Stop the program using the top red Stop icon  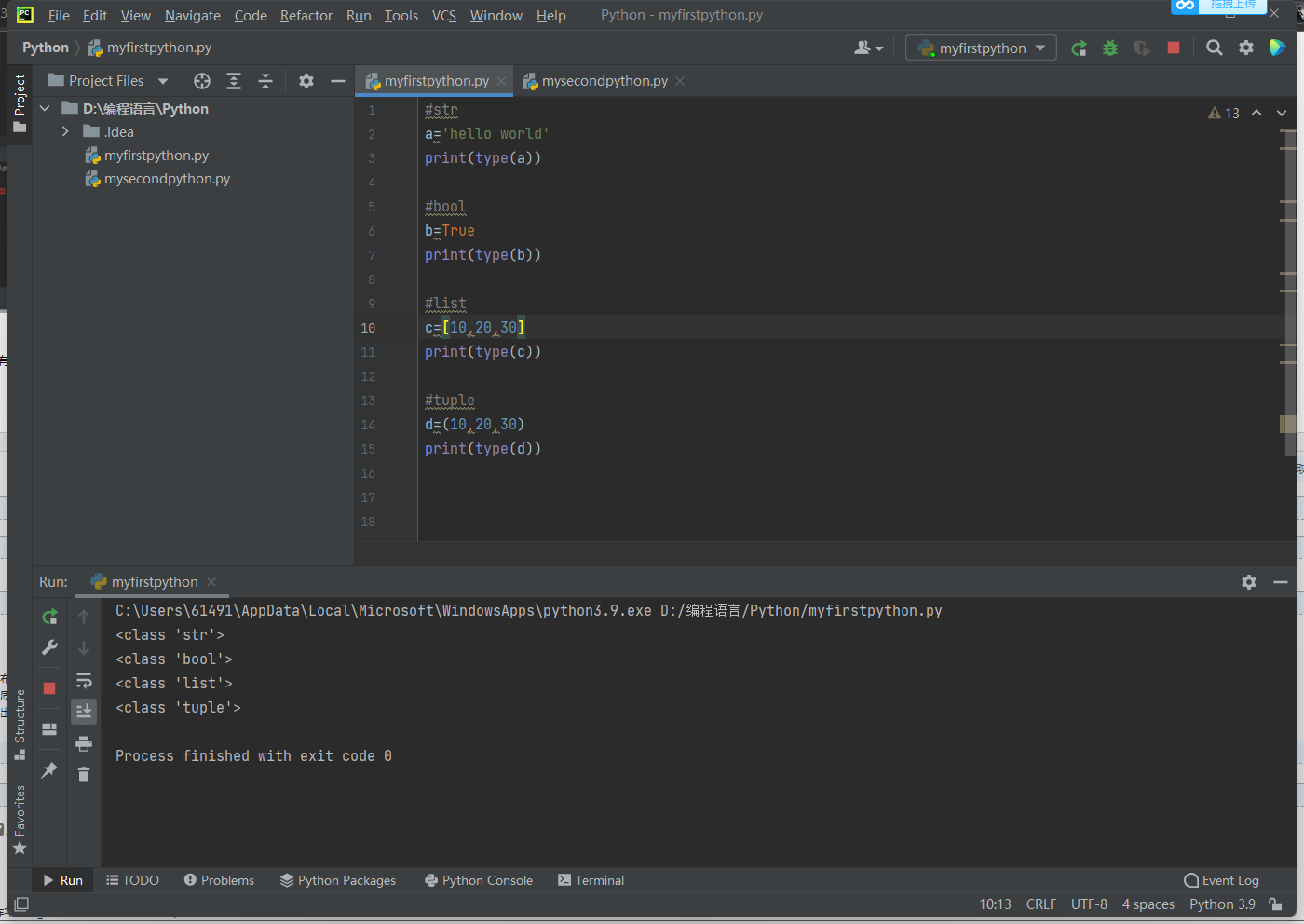point(1174,48)
